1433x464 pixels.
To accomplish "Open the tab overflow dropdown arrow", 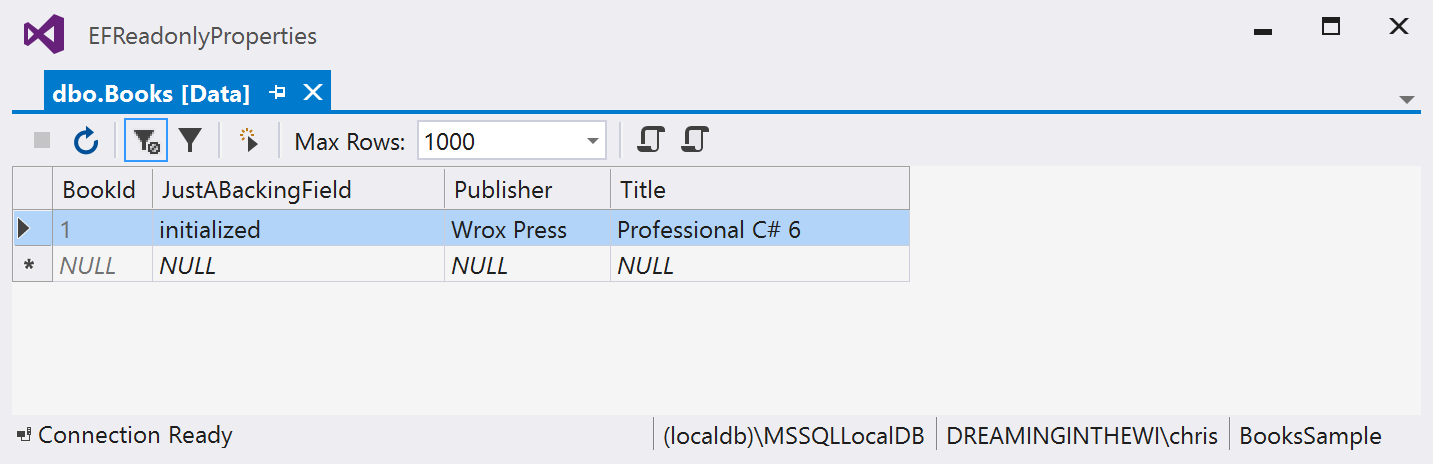I will coord(1407,100).
